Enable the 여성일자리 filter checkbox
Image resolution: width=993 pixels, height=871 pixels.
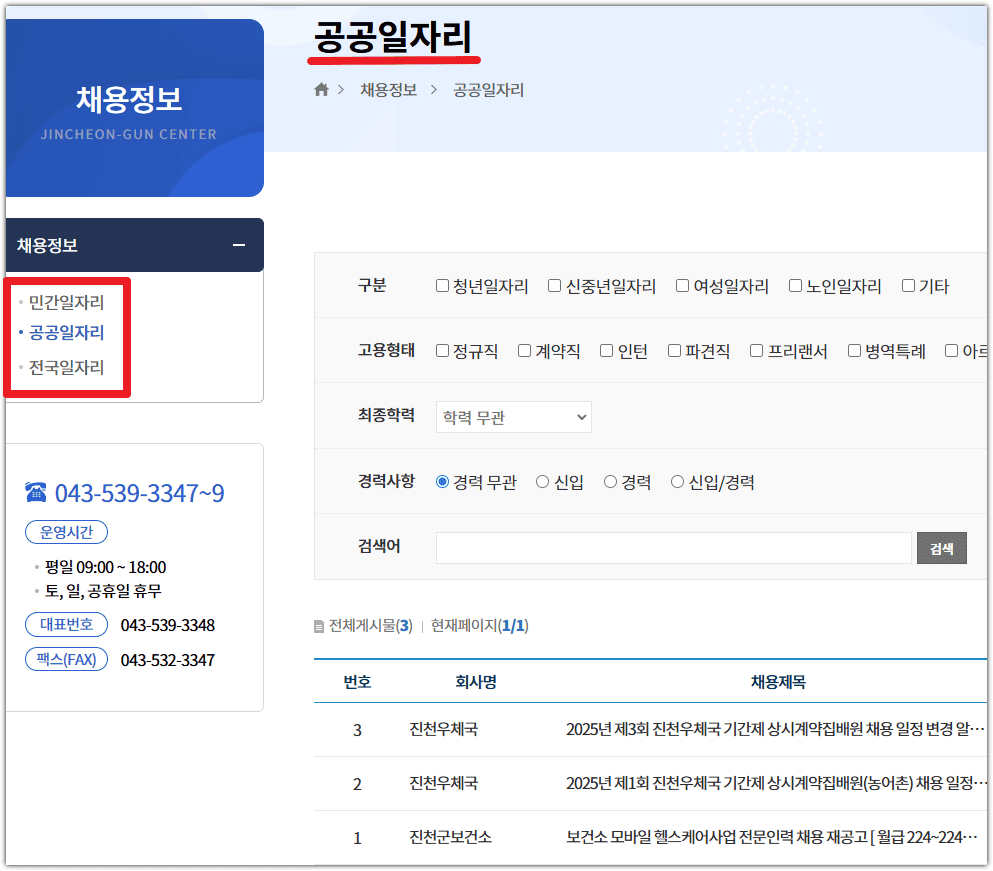tap(680, 285)
